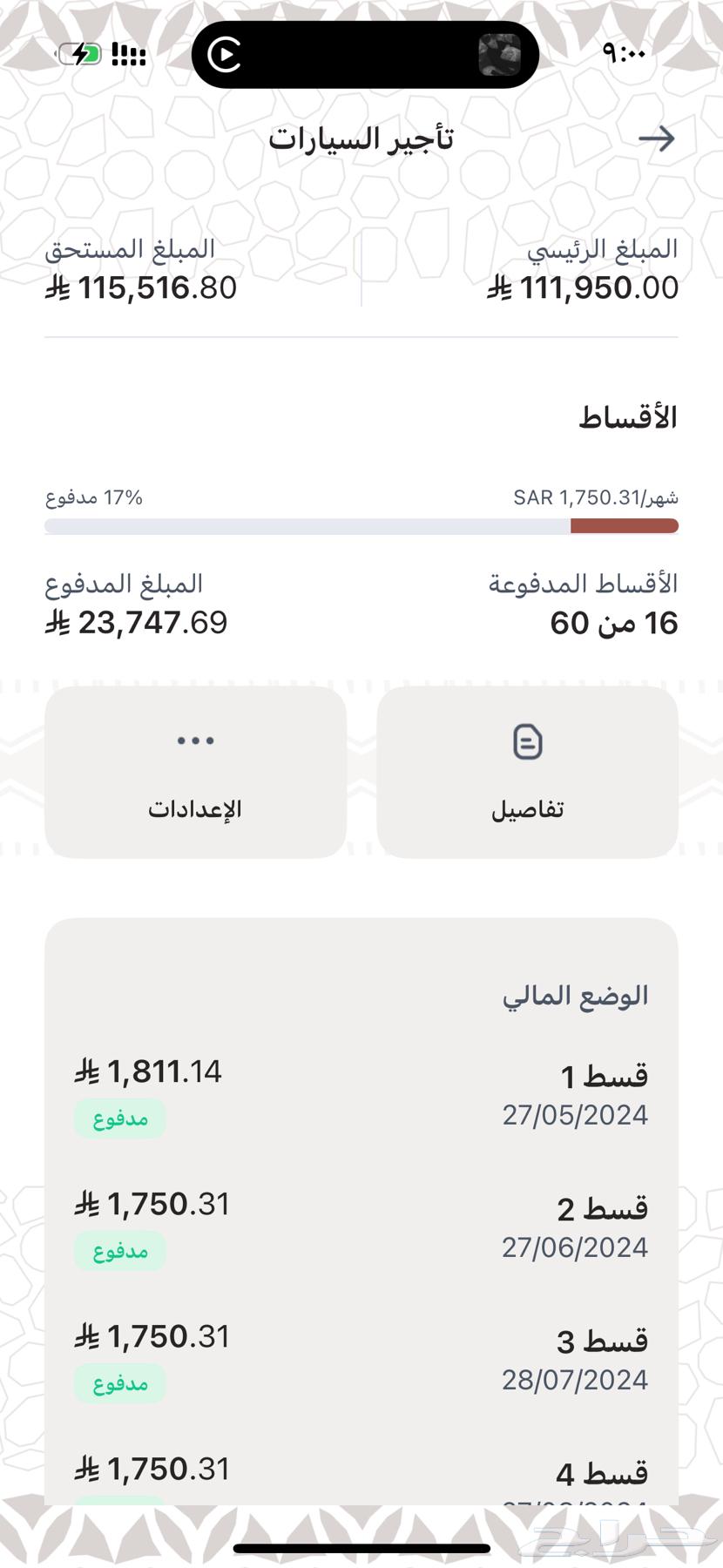The width and height of the screenshot is (723, 1568).
Task: Select installment قسط 3 dated 28/07/2024
Action: tap(361, 1359)
